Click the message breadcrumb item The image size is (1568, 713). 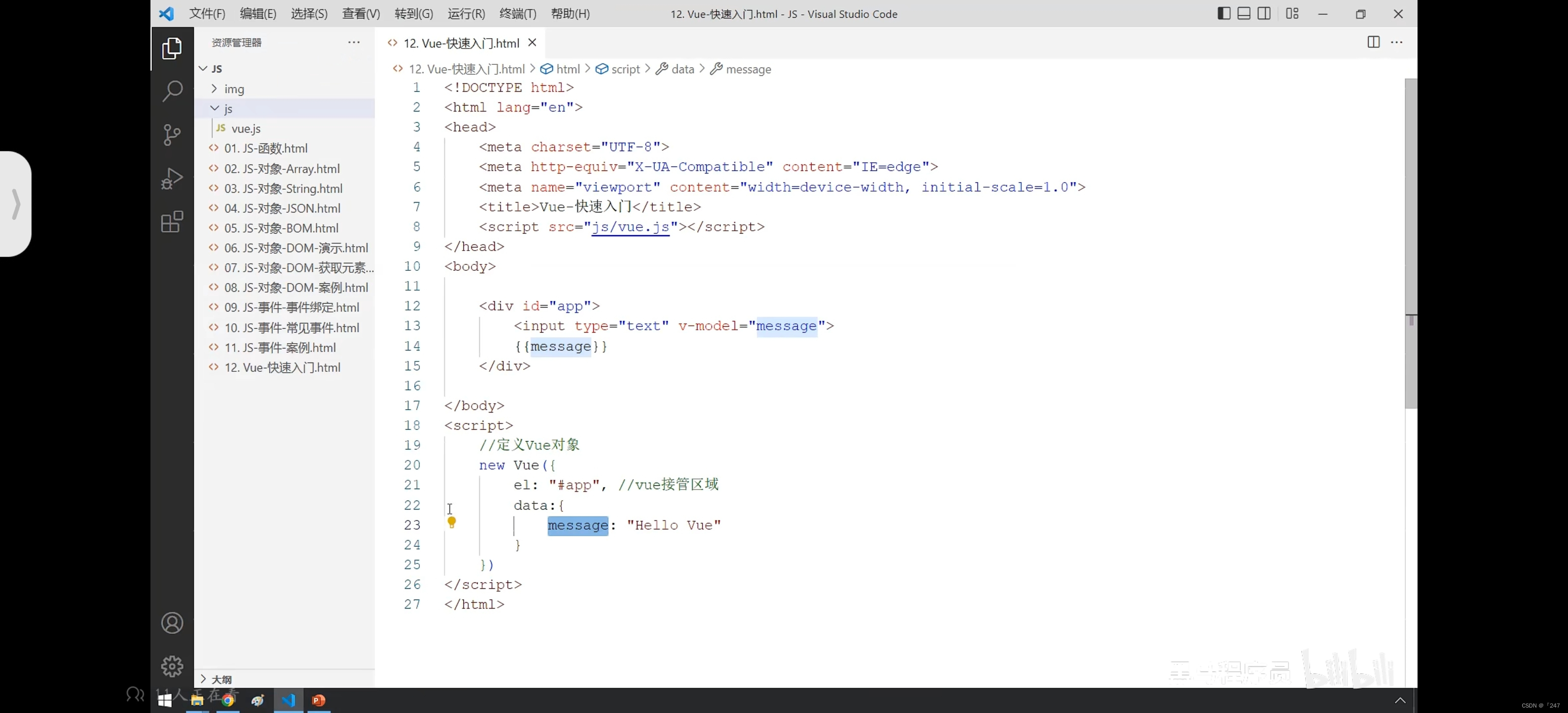[x=741, y=69]
